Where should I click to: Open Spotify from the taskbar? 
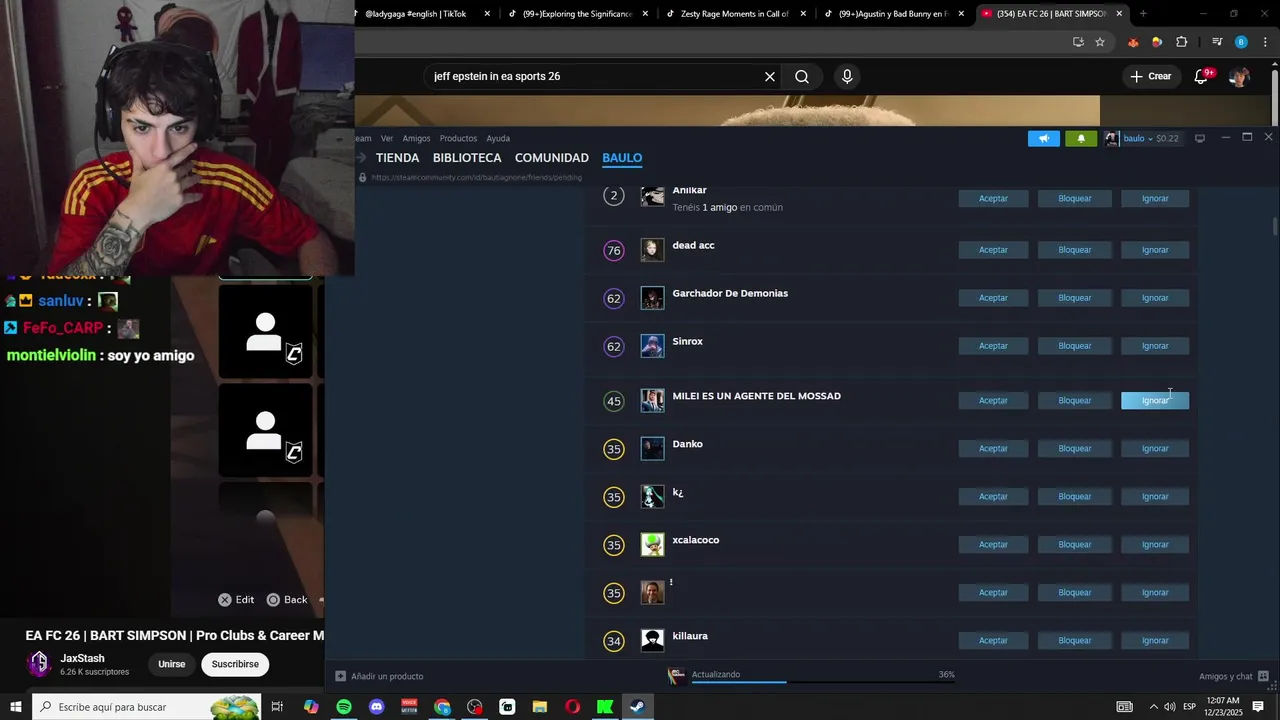coord(344,707)
